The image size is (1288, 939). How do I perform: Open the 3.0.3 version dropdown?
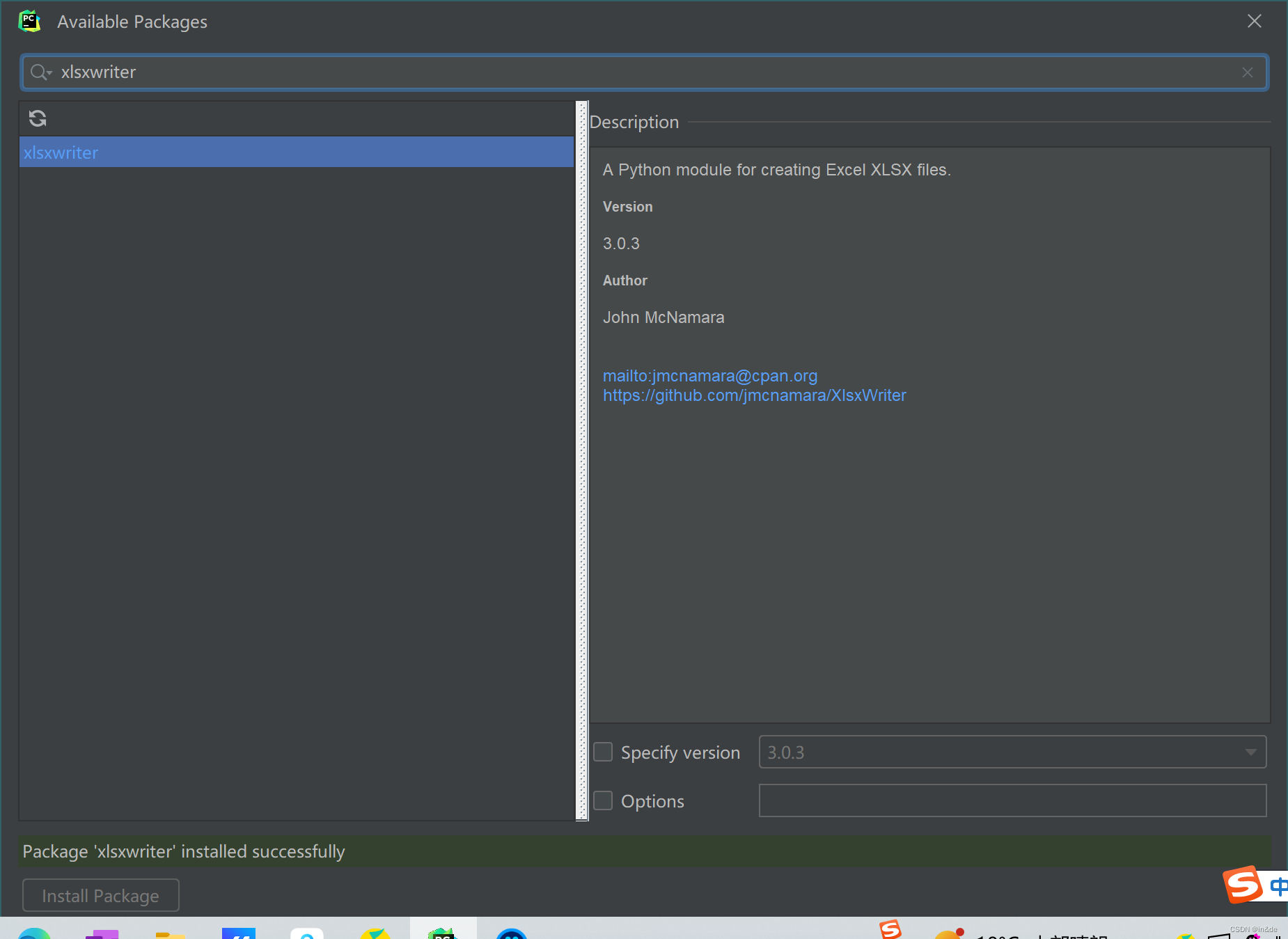pos(1012,752)
